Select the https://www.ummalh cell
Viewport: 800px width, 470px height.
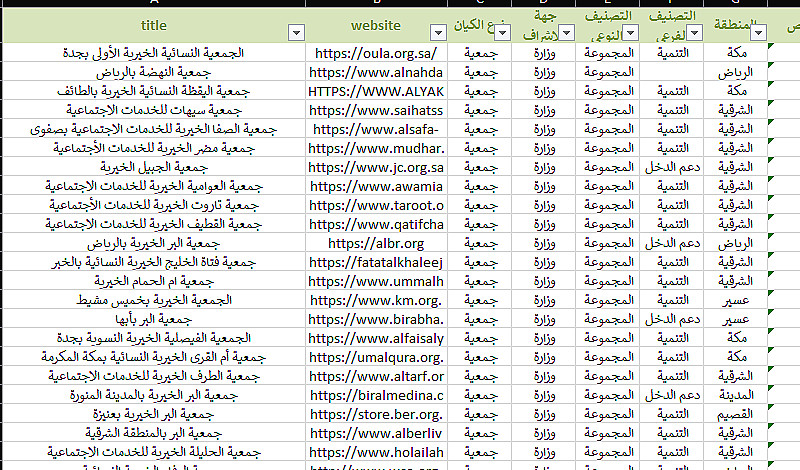pos(377,281)
